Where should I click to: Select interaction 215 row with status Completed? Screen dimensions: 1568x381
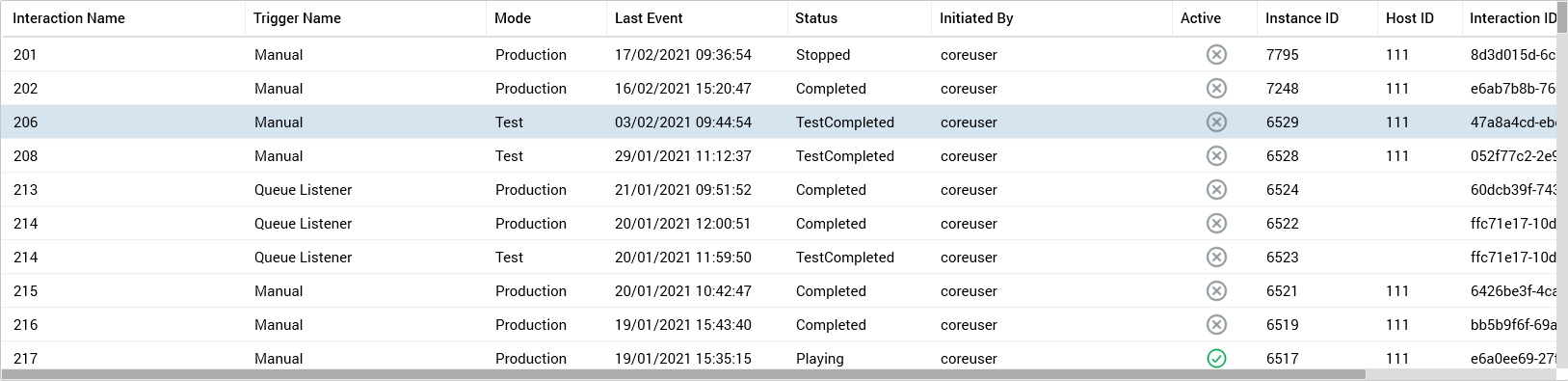point(784,291)
